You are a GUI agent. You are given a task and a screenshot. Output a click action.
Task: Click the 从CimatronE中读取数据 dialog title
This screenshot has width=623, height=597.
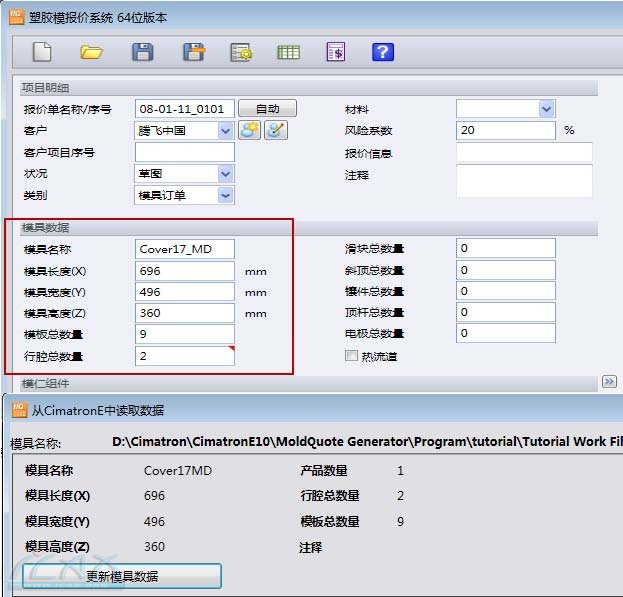97,410
